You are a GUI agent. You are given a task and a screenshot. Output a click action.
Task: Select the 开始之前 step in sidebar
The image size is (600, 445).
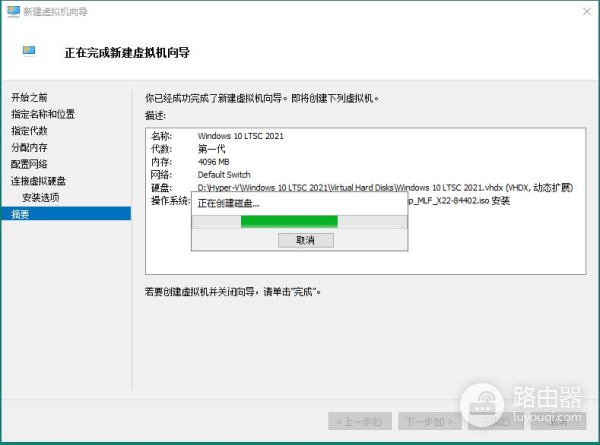coord(29,97)
